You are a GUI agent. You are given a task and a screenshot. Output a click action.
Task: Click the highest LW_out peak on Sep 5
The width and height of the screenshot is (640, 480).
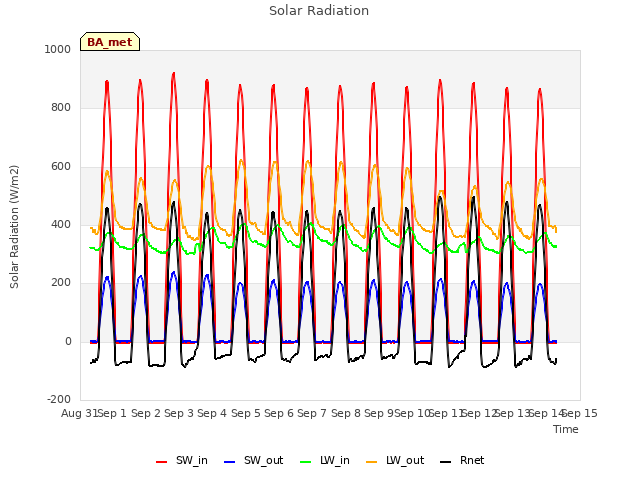[x=241, y=160]
